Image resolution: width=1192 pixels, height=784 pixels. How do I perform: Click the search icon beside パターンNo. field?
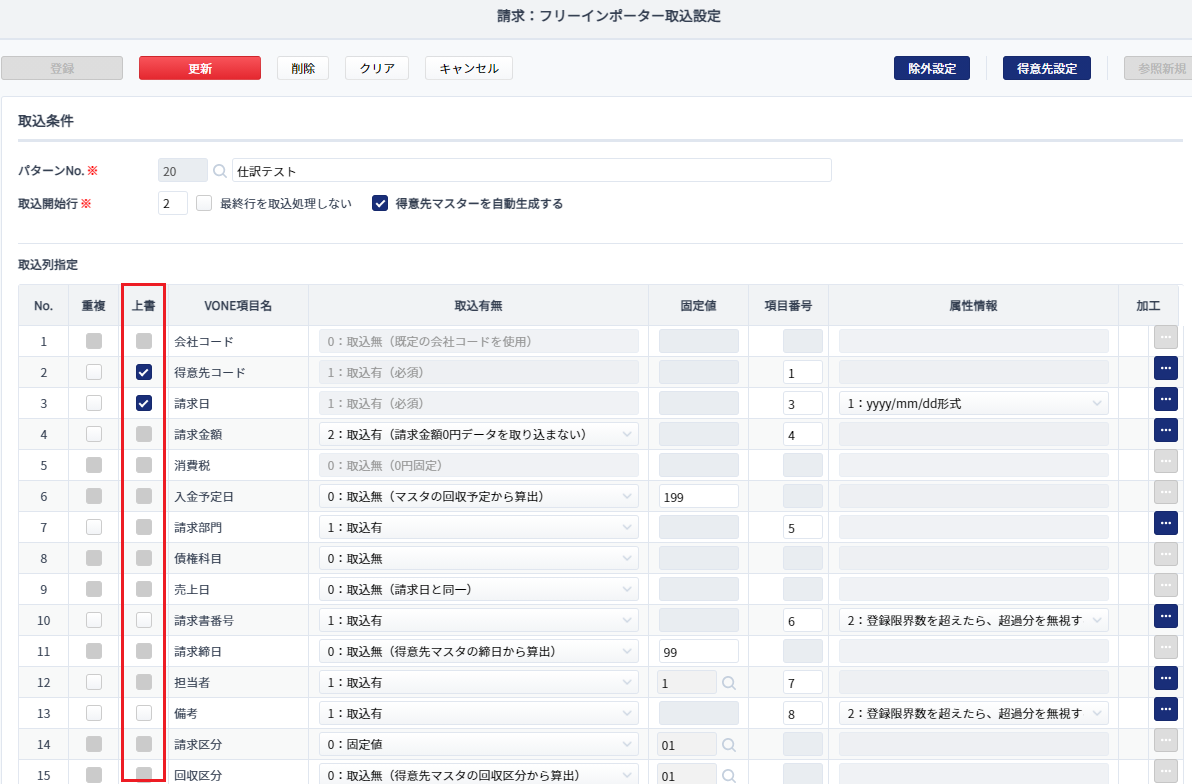[220, 171]
